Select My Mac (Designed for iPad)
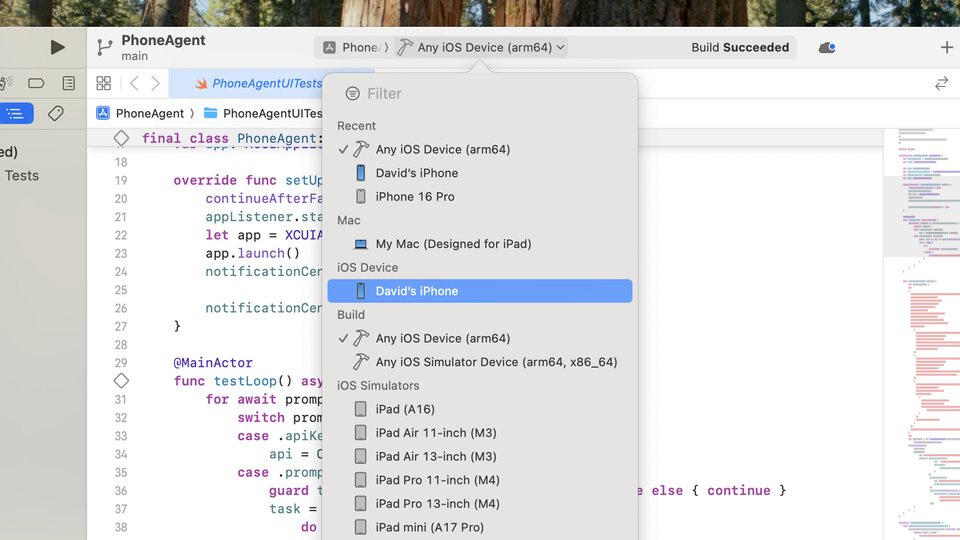 [x=452, y=244]
